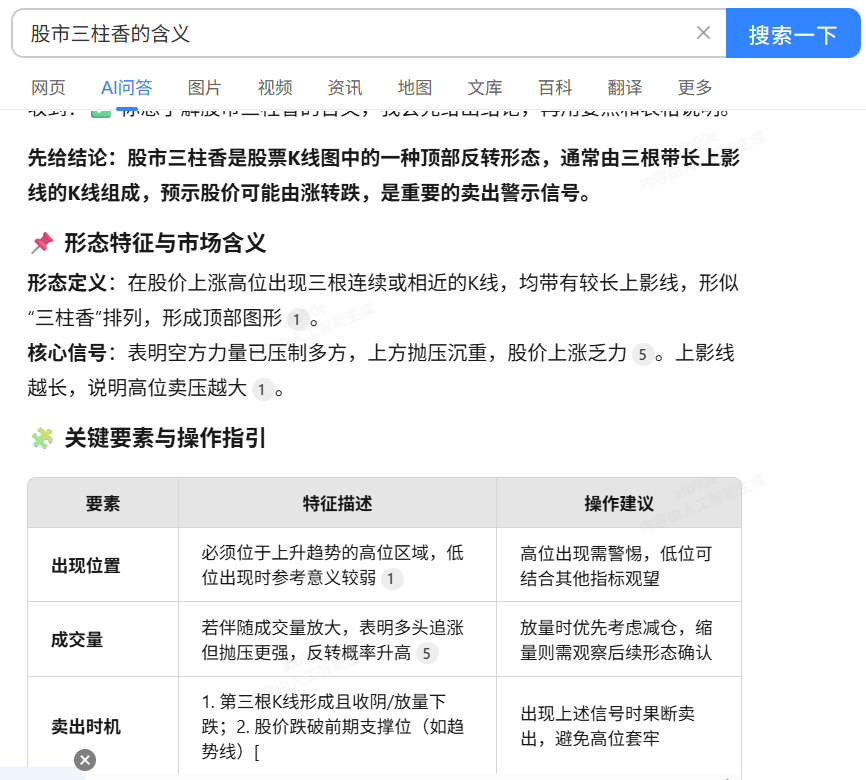Expand the 更多 menu

click(x=695, y=87)
